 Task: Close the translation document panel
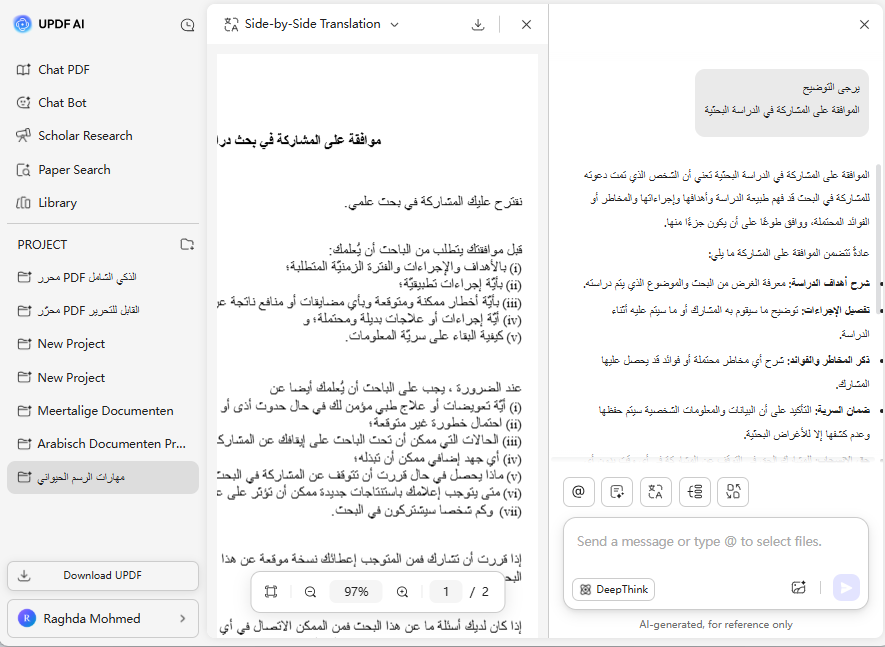point(526,25)
